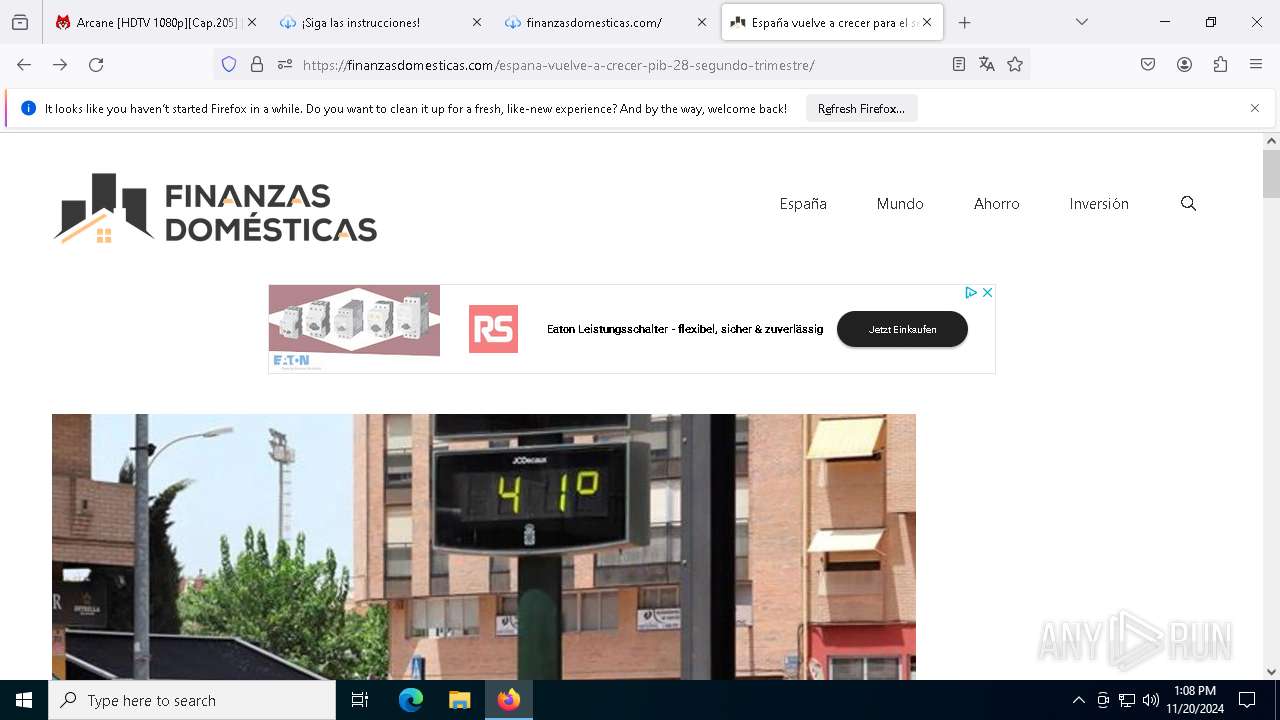Launch Microsoft Edge from taskbar

coord(411,700)
